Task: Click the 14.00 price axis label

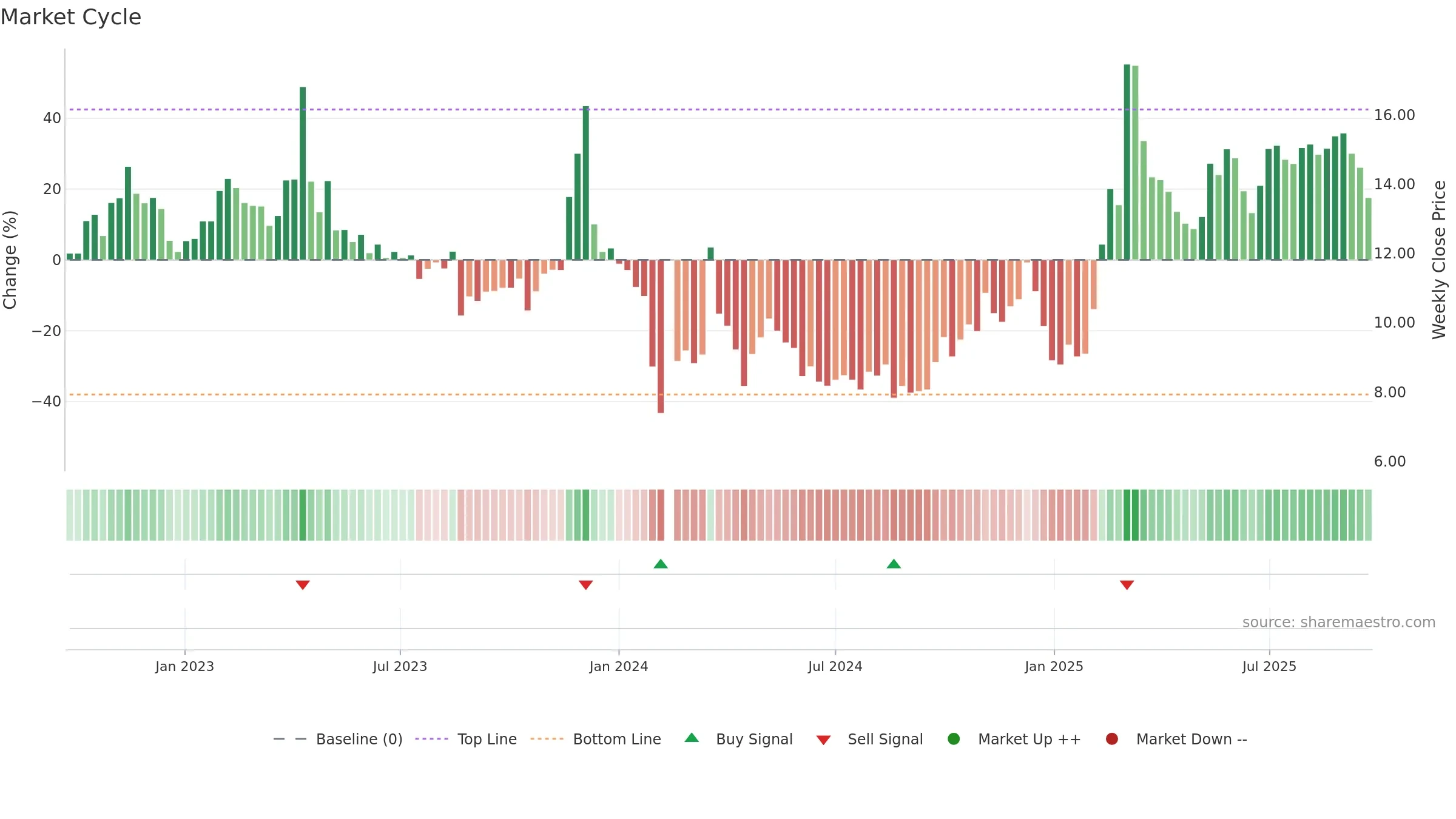Action: click(x=1394, y=184)
